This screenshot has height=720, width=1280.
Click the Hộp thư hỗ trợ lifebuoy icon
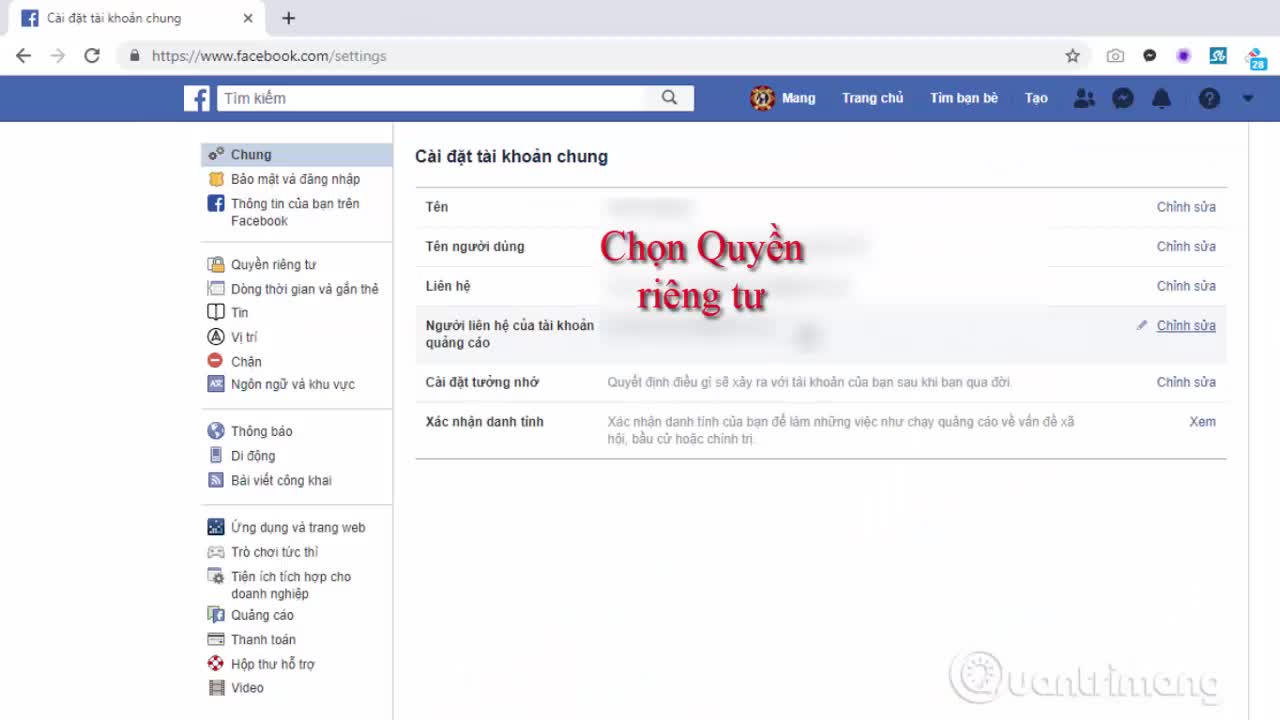[215, 664]
